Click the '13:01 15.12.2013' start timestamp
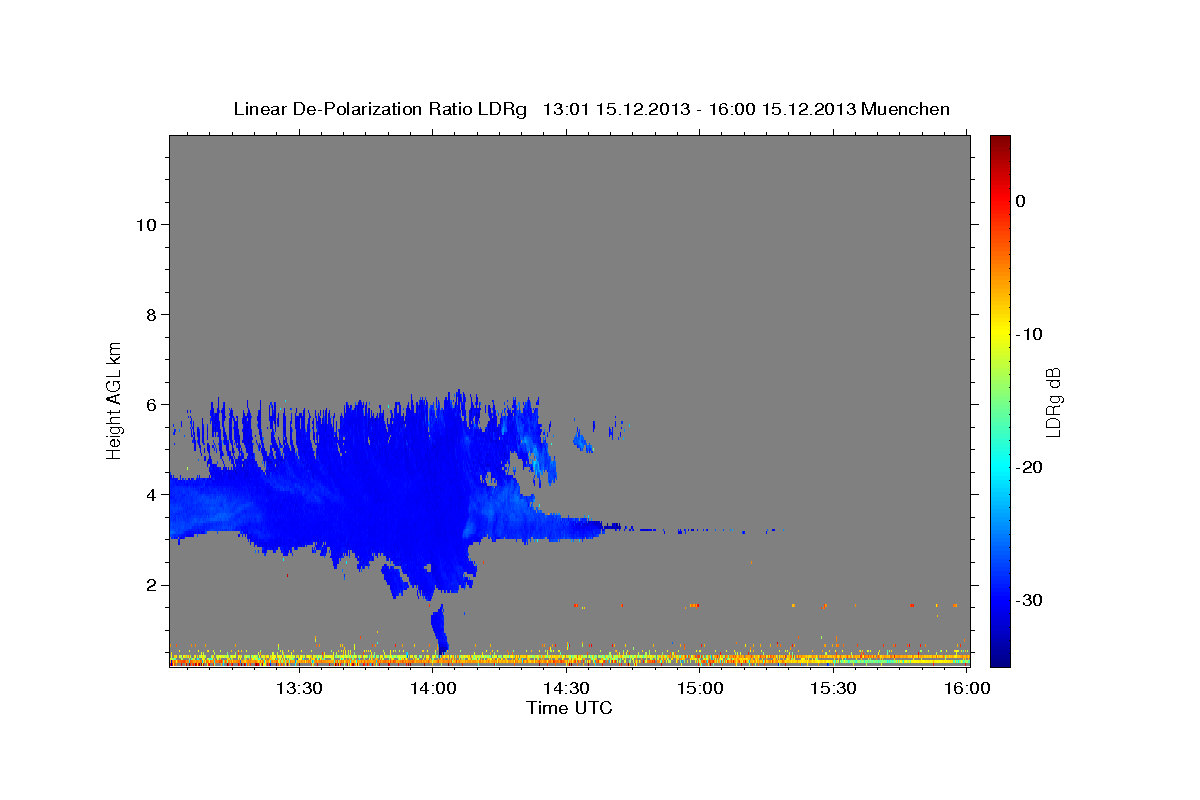Image resolution: width=1200 pixels, height=800 pixels. 616,109
